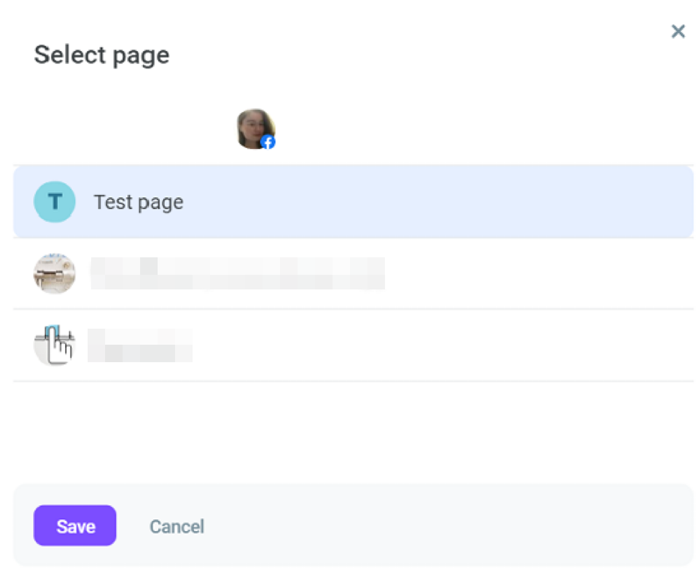Click empty space in highlighted Test page row
This screenshot has height=572, width=700.
coord(438,202)
